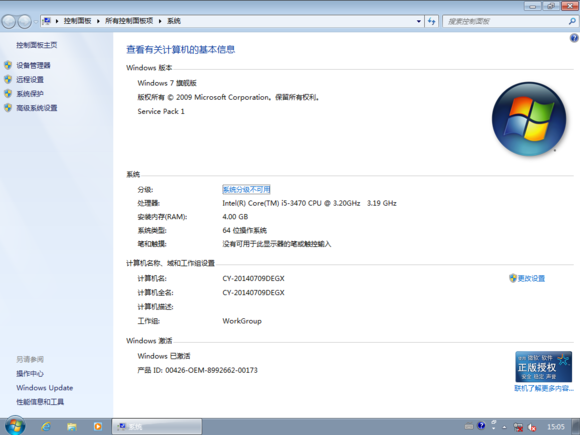Screen dimensions: 580x435
Task: Open the recent pages dropdown arrow
Action: [x=36, y=21]
